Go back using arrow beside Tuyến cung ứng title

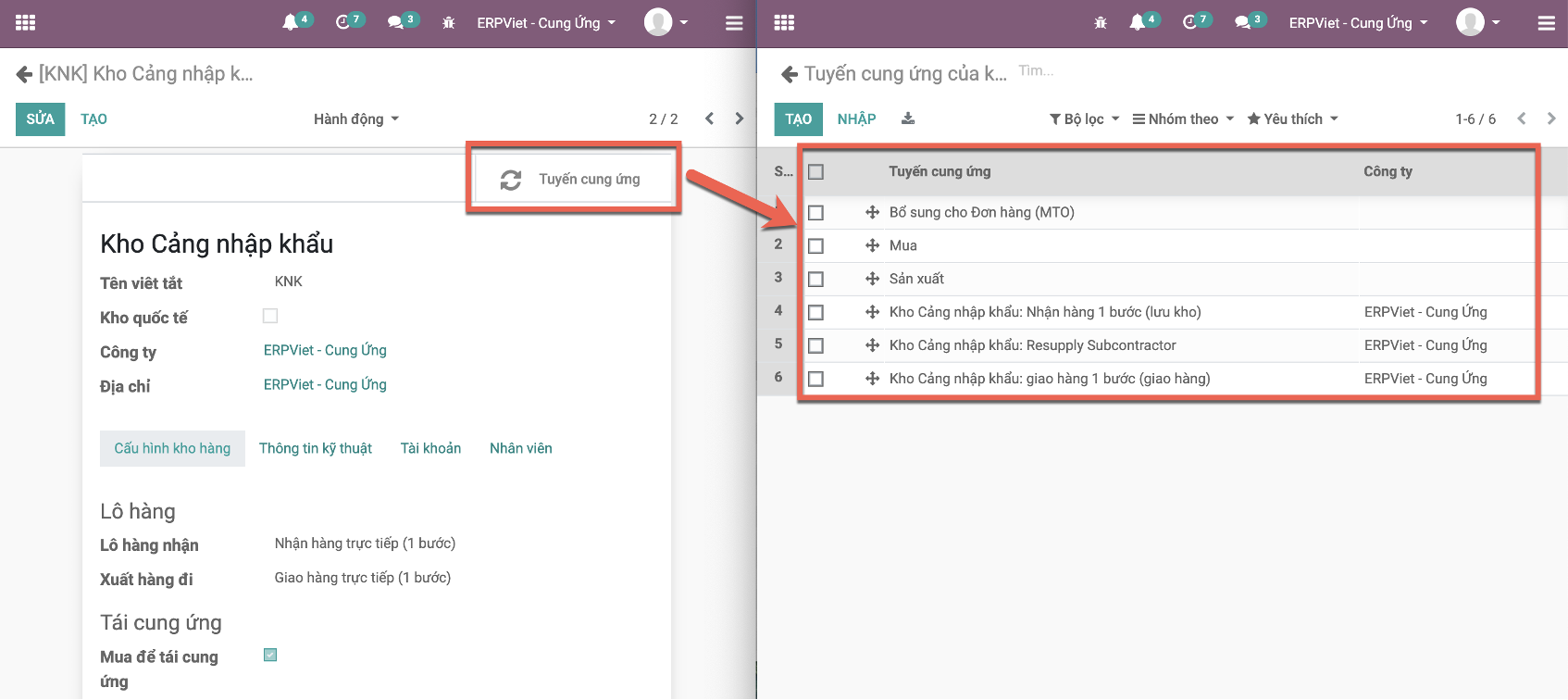coord(790,74)
